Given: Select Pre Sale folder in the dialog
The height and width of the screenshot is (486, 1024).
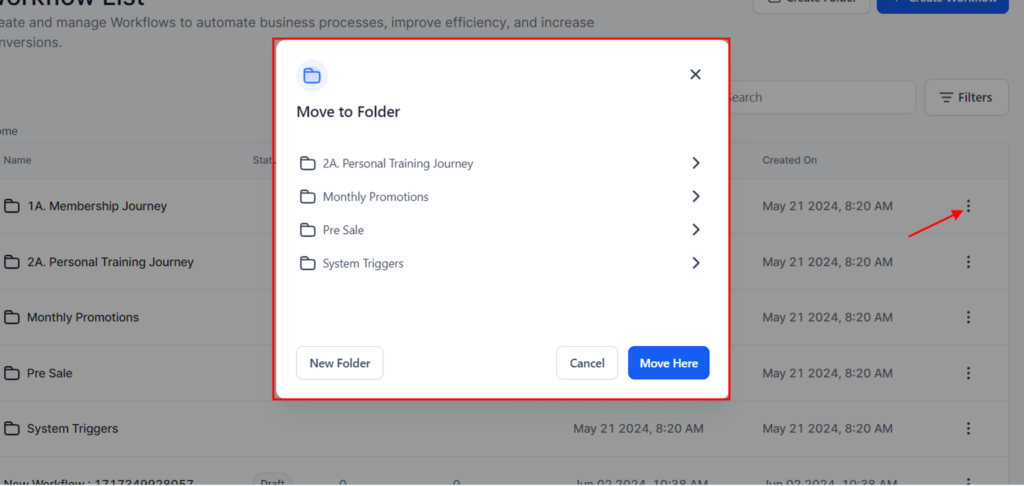Looking at the screenshot, I should 343,230.
